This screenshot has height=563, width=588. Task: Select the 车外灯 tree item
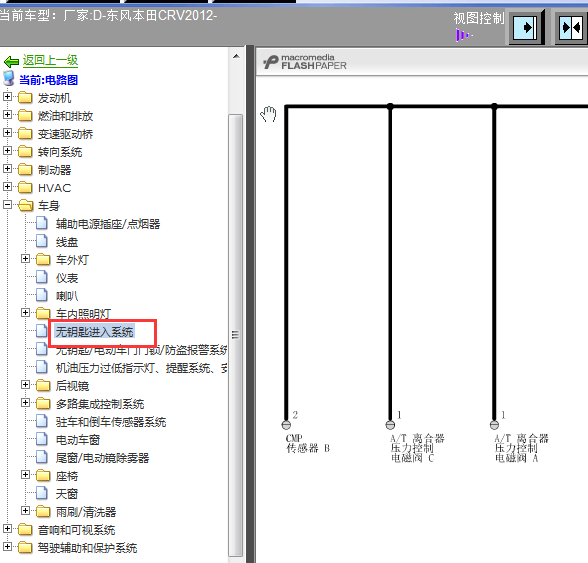pos(72,260)
